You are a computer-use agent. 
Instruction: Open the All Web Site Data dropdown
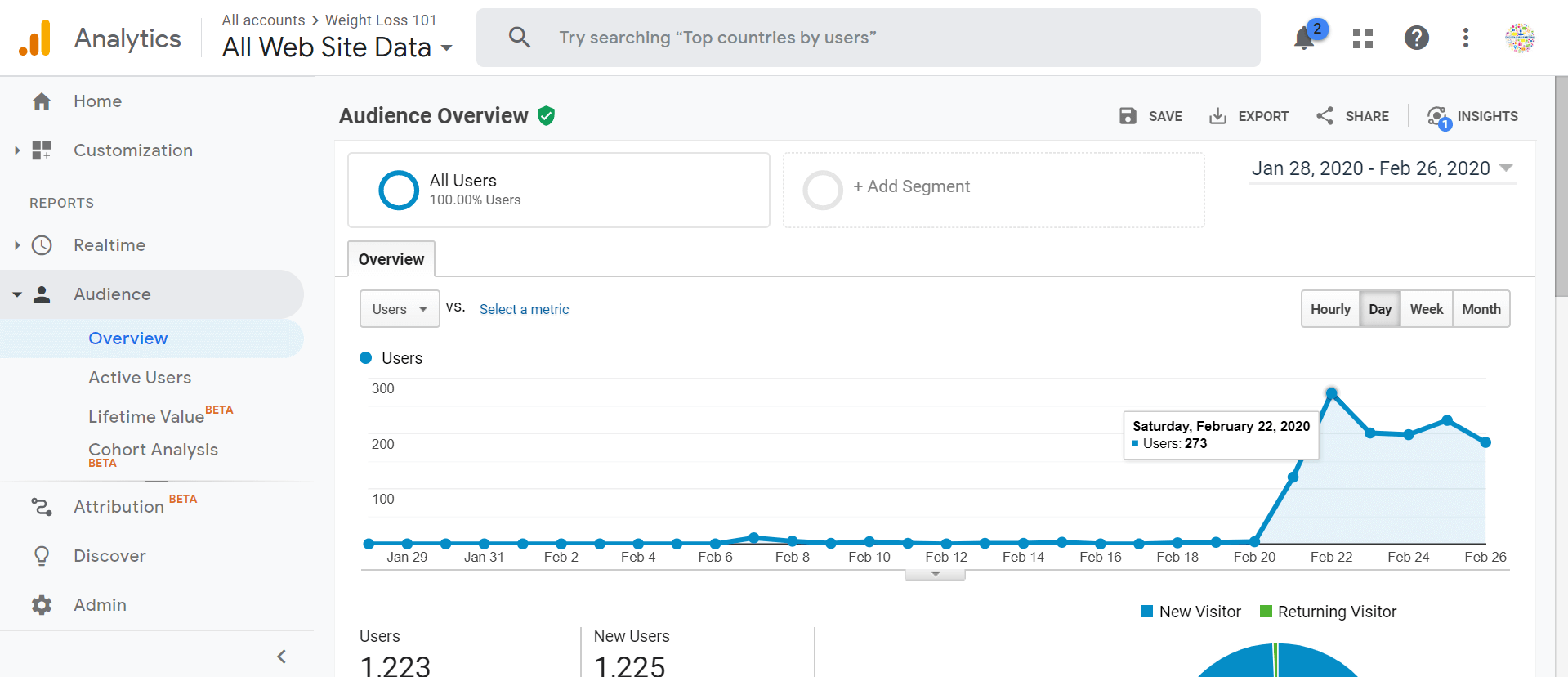337,47
